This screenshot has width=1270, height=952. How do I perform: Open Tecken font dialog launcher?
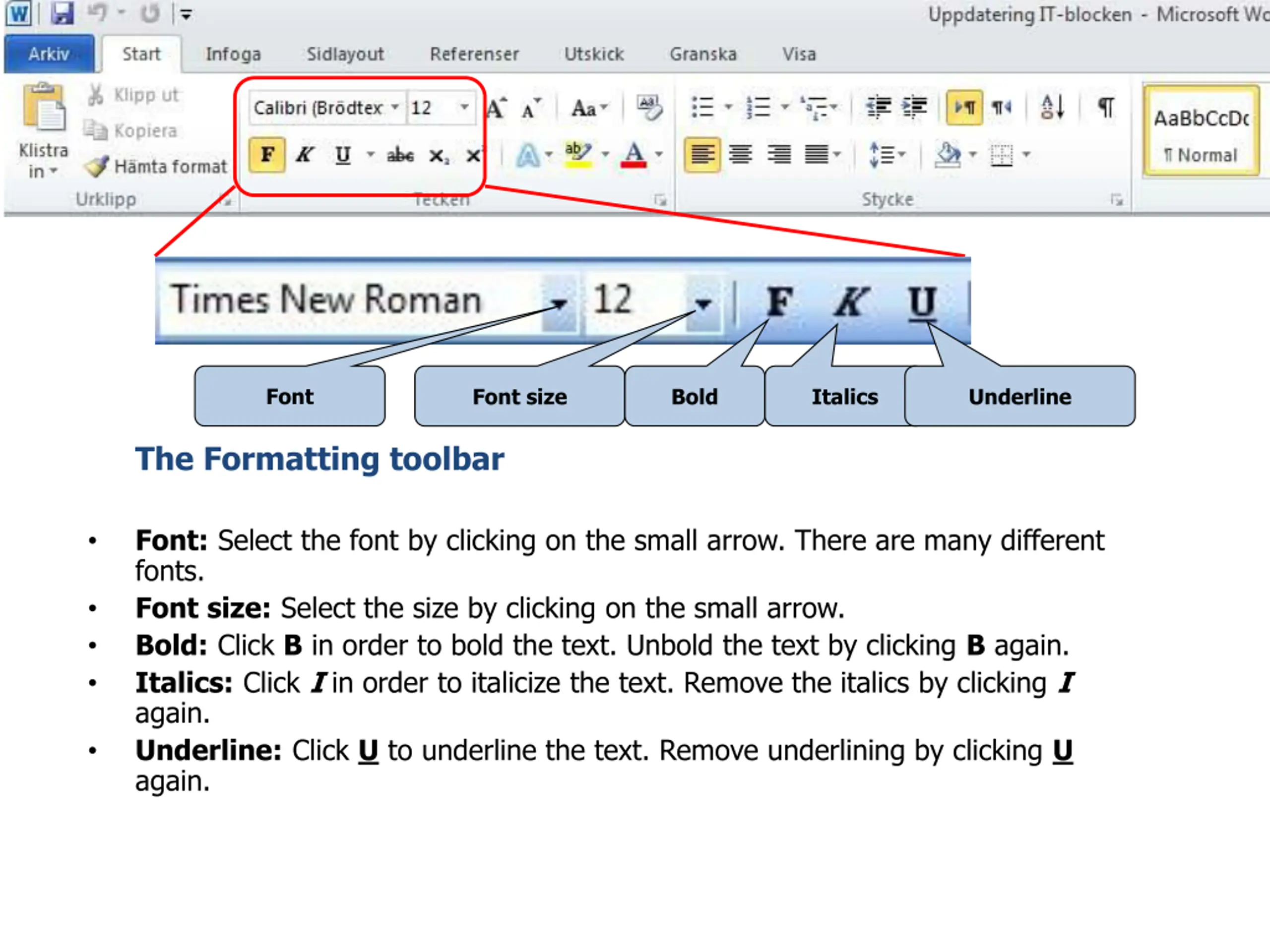click(x=660, y=200)
